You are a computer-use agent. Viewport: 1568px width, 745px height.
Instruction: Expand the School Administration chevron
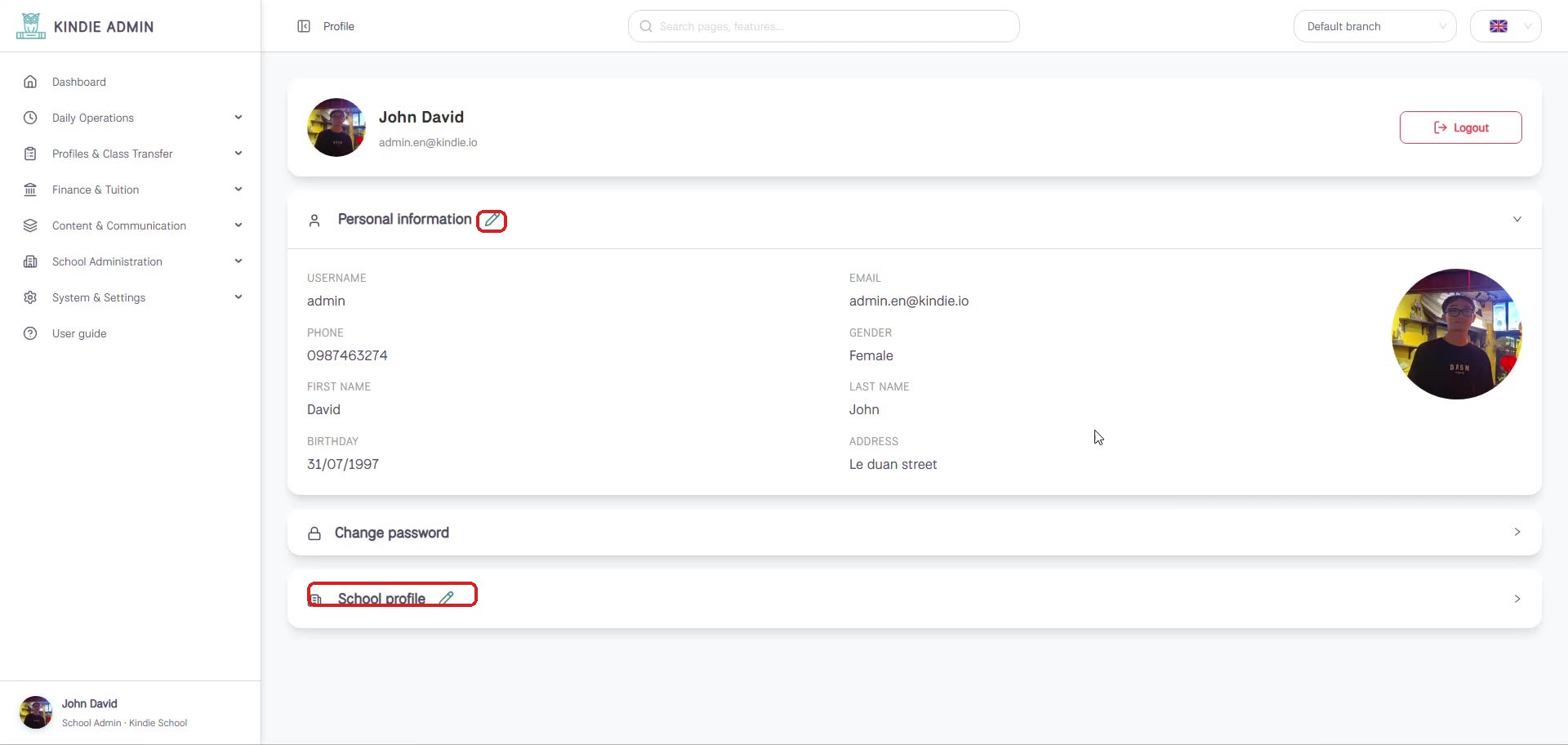pos(238,261)
